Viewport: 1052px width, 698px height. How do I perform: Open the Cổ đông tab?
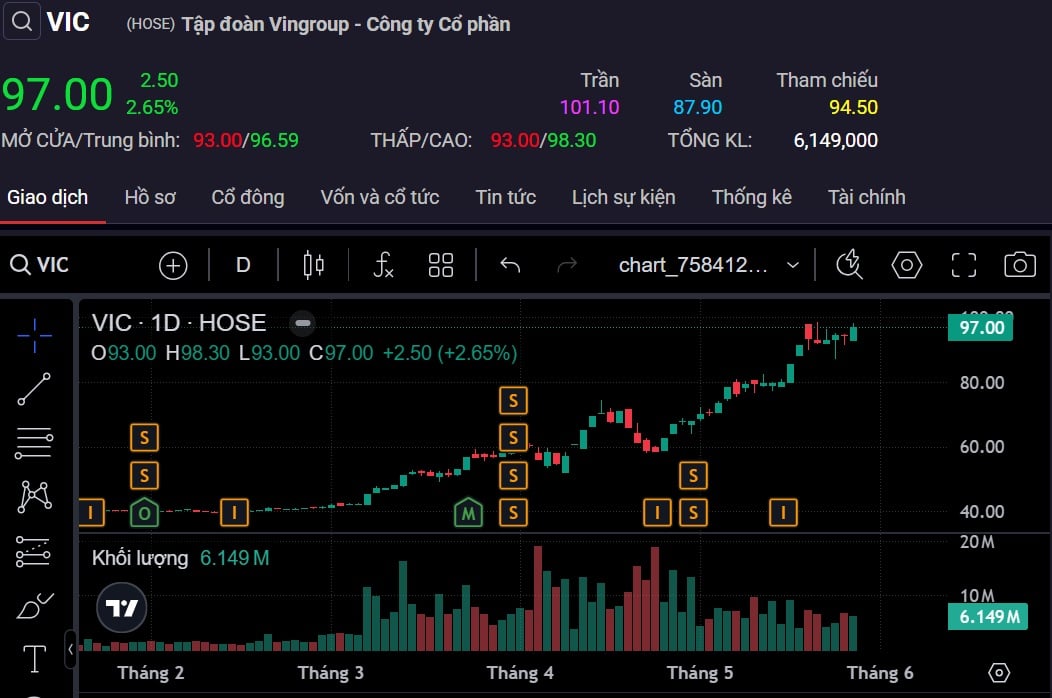248,197
